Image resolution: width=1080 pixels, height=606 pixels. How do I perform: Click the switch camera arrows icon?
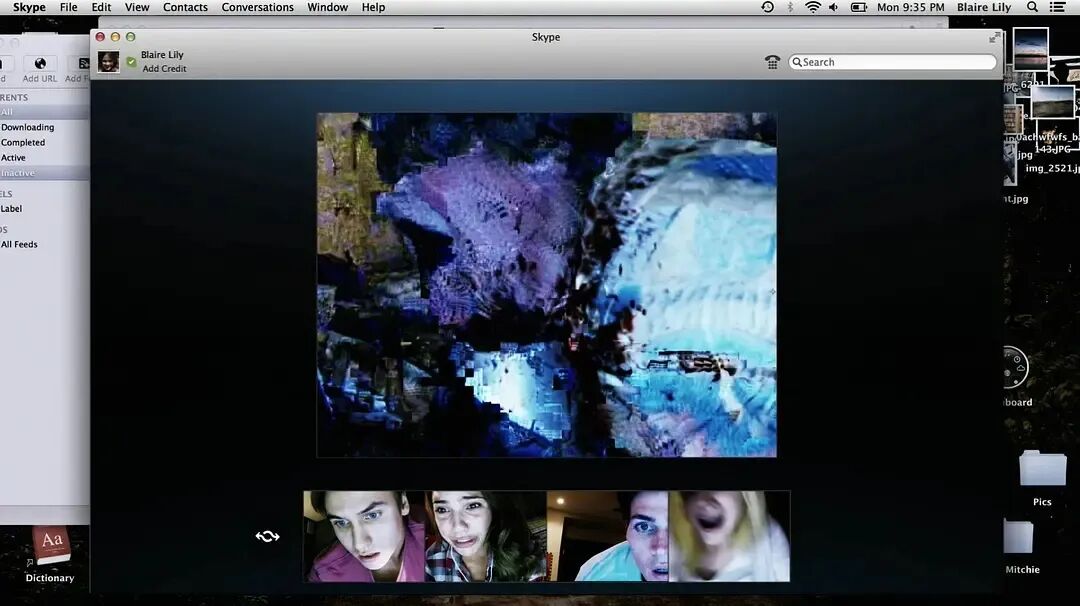tap(267, 536)
